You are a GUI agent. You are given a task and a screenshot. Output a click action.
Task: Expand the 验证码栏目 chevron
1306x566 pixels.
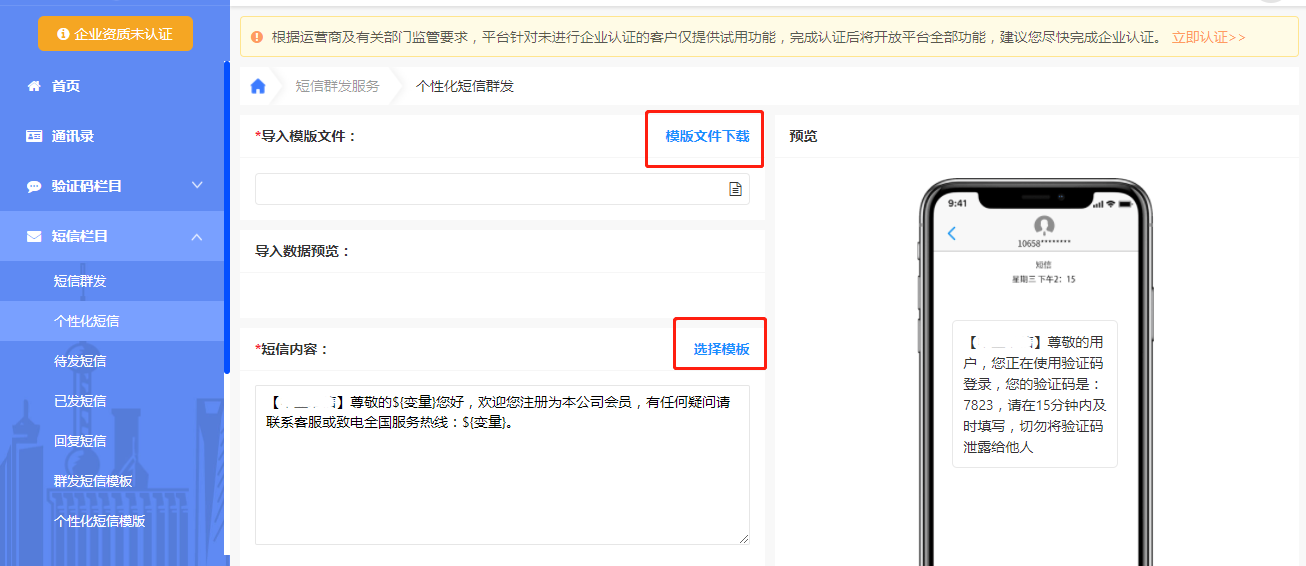tap(197, 186)
